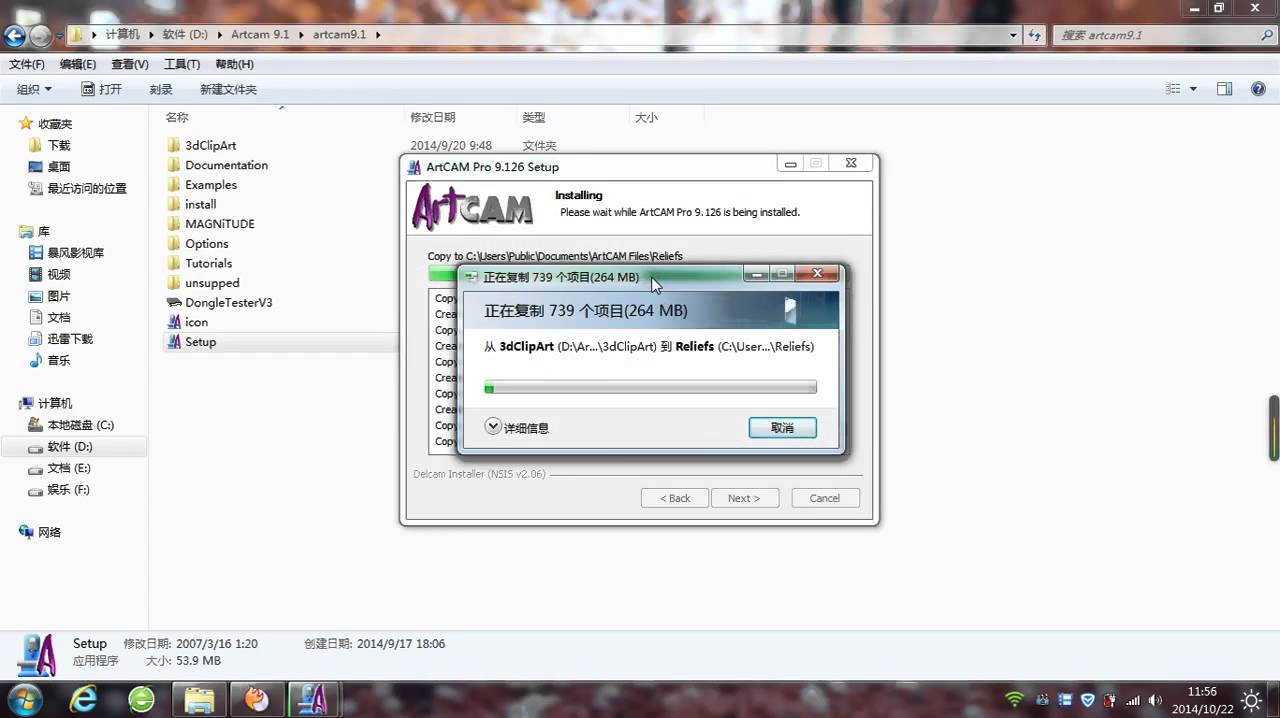1280x718 pixels.
Task: Open the Options folder
Action: (206, 244)
